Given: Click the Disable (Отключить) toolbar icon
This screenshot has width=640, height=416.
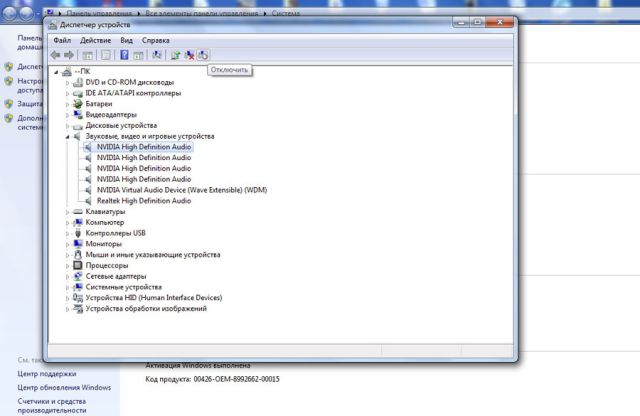Looking at the screenshot, I should (203, 55).
